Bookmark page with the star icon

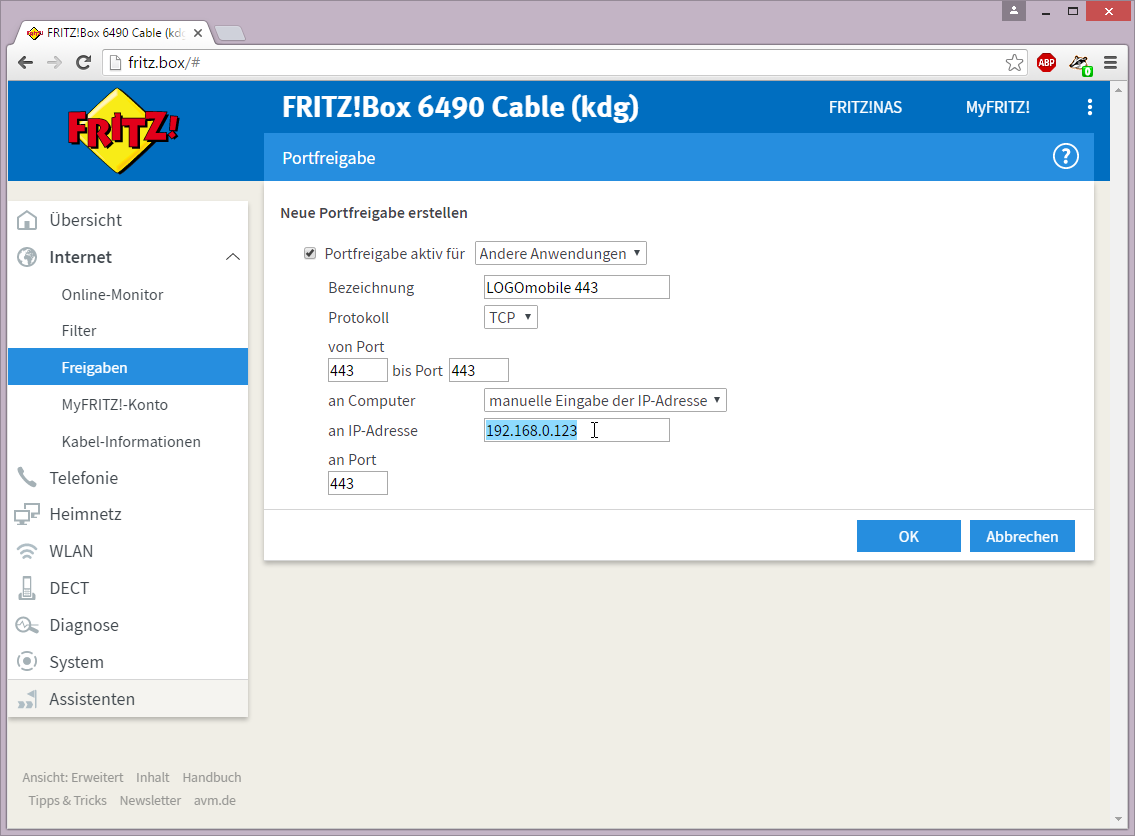[1014, 63]
